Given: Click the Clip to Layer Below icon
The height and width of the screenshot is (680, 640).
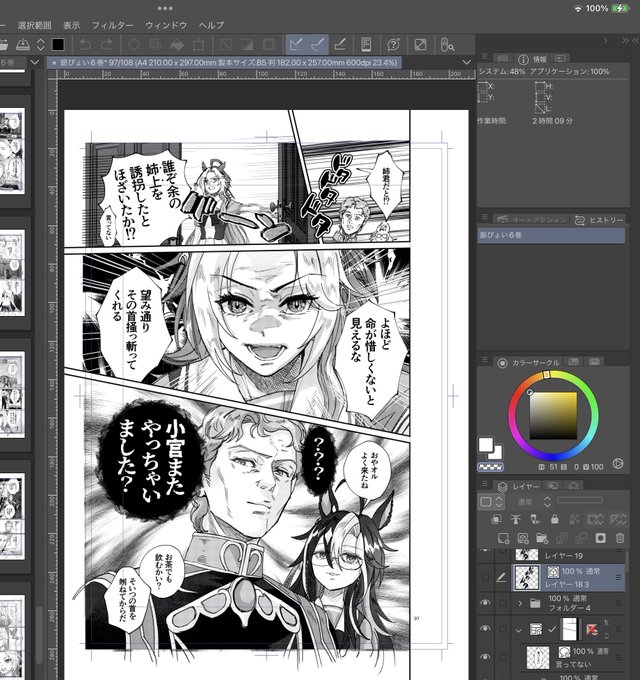Looking at the screenshot, I should coord(496,519).
